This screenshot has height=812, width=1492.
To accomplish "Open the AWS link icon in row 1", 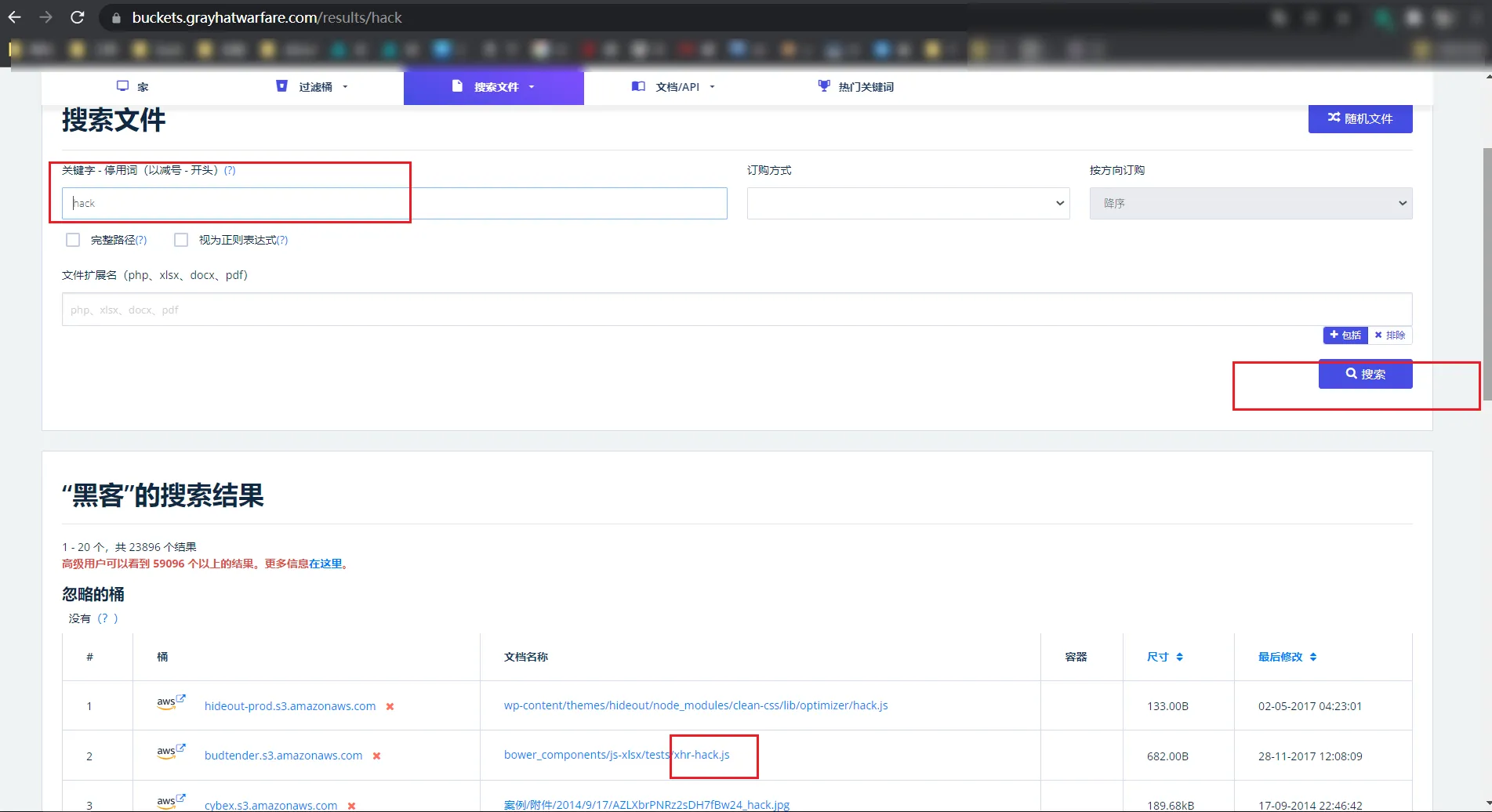I will (171, 701).
